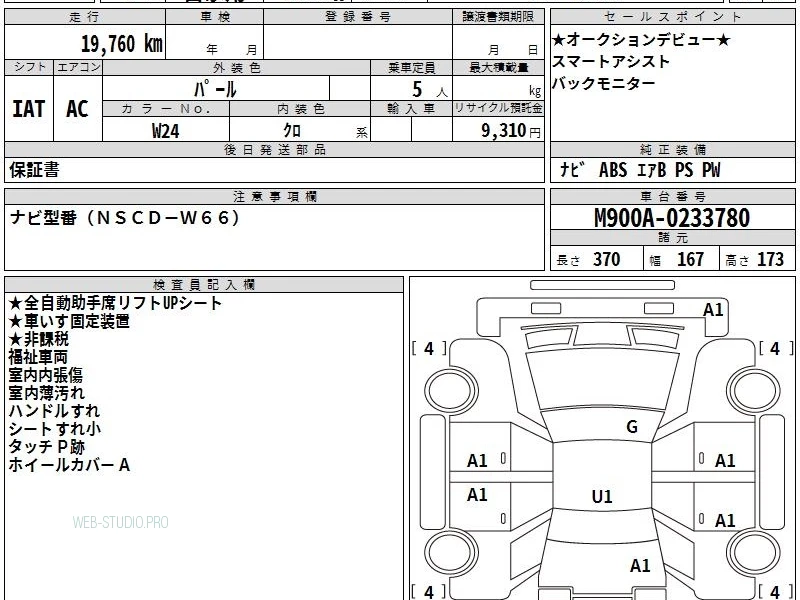The image size is (800, 600).
Task: Click width value 167
Action: (690, 260)
